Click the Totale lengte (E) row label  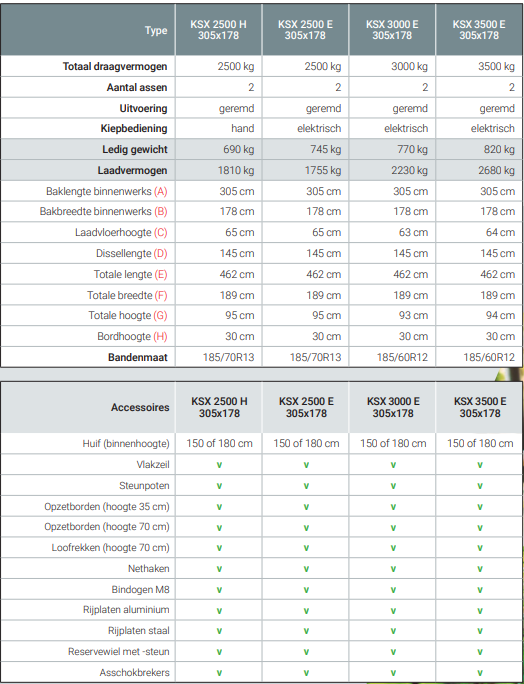tap(130, 274)
